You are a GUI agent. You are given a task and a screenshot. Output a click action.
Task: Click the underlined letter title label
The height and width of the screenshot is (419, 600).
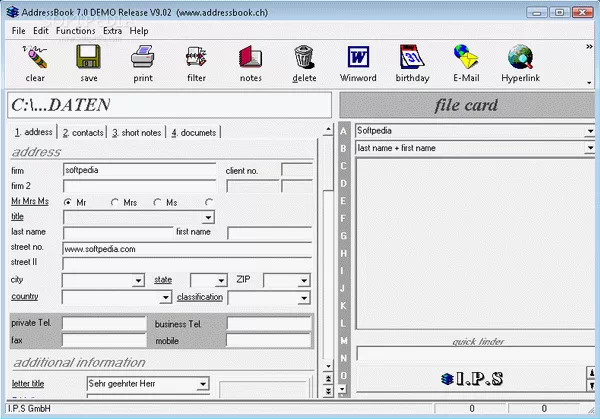click(x=28, y=383)
